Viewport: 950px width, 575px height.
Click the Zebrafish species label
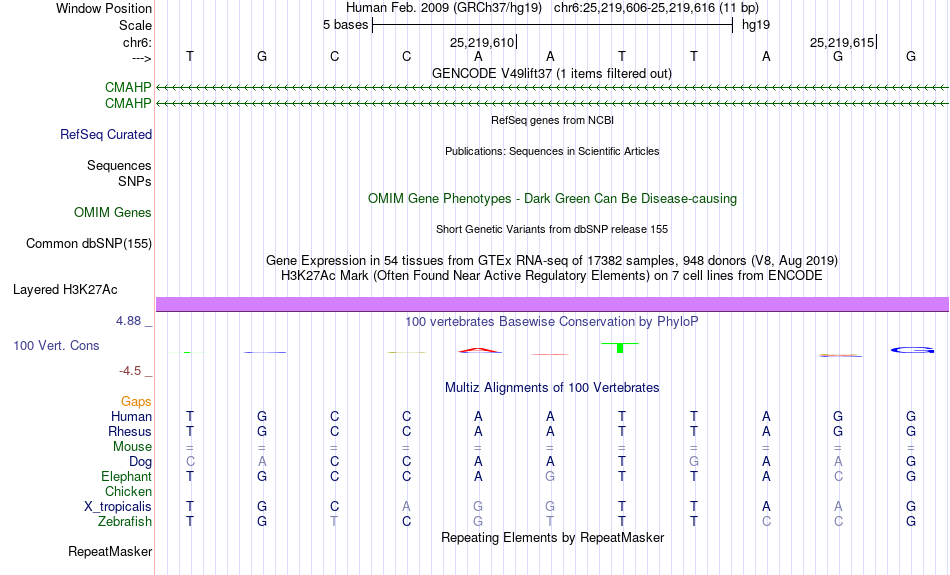(125, 522)
